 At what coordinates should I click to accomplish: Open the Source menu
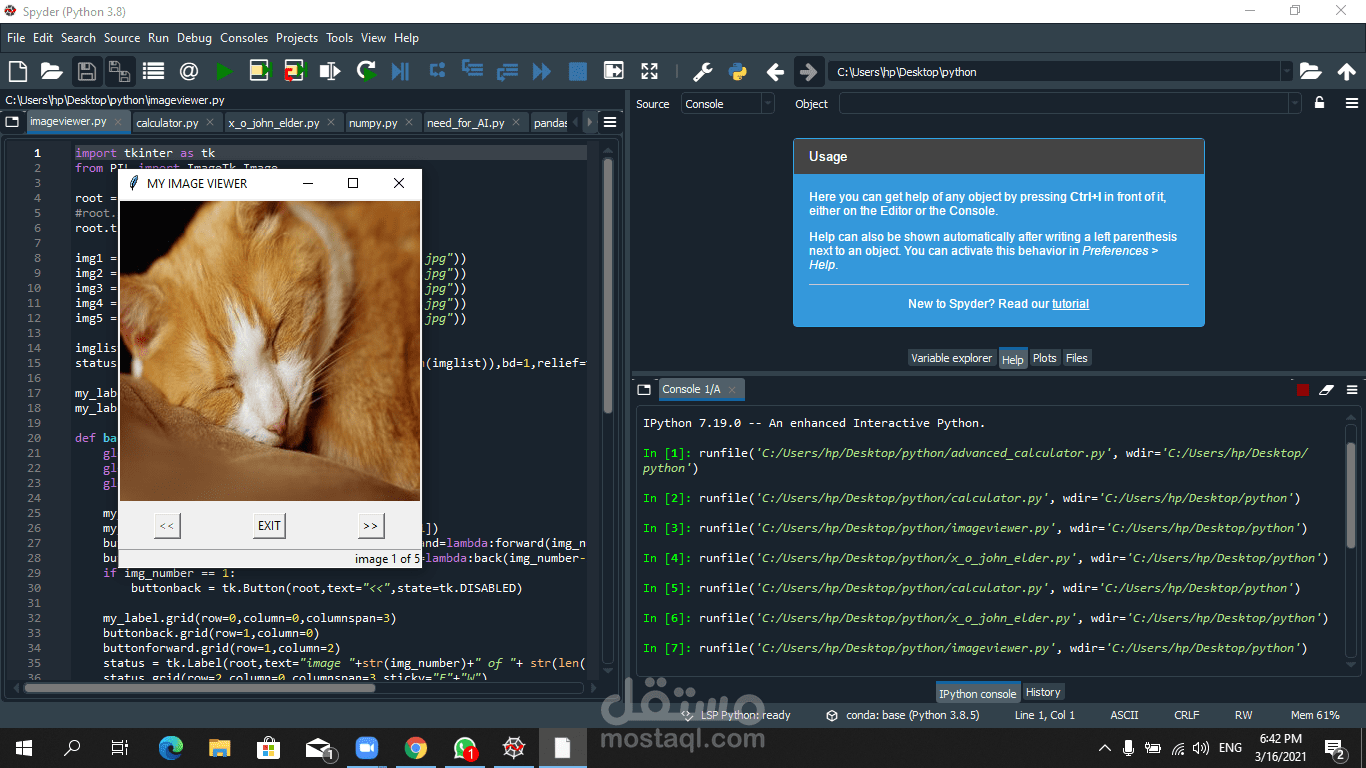pyautogui.click(x=122, y=38)
